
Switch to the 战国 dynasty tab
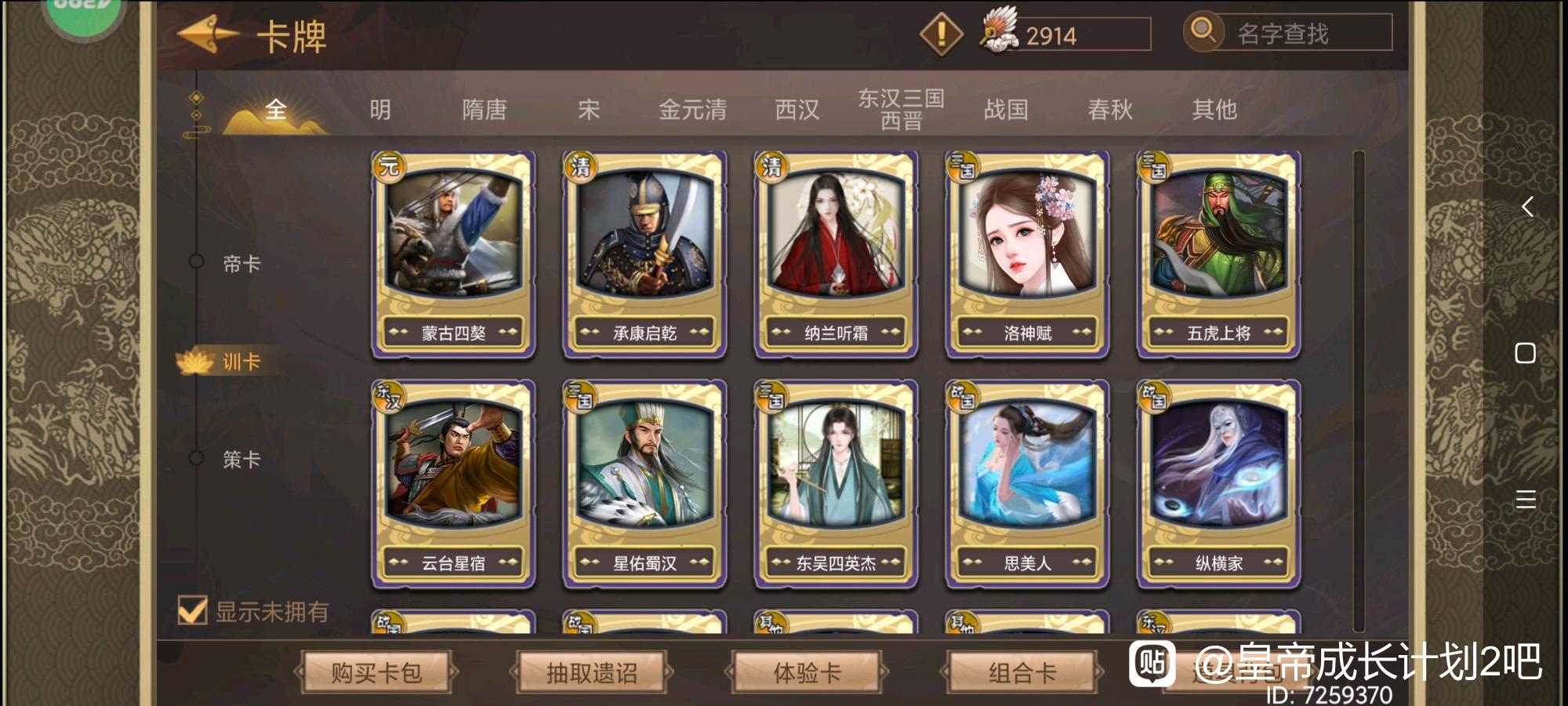[x=1006, y=109]
